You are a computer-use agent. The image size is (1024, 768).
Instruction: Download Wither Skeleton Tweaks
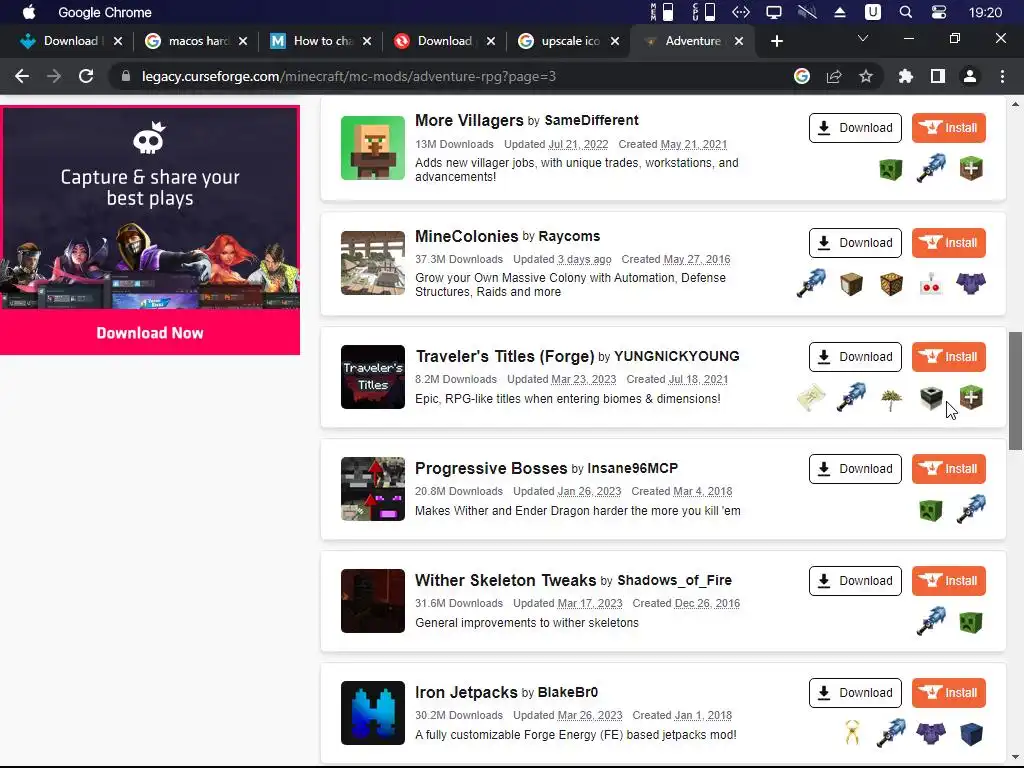(x=855, y=581)
